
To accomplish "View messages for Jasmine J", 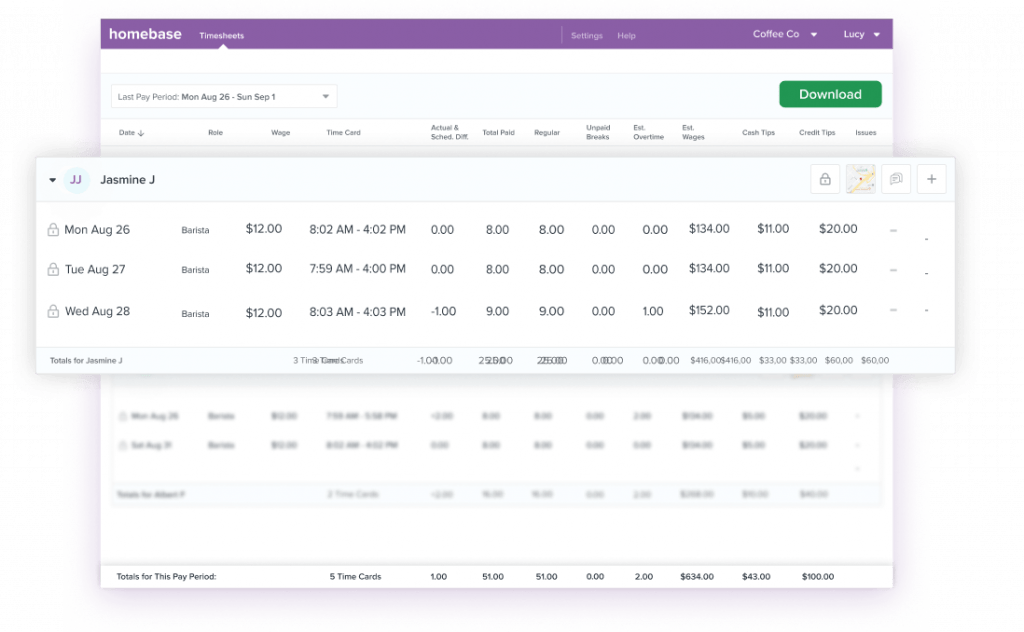I will 896,178.
